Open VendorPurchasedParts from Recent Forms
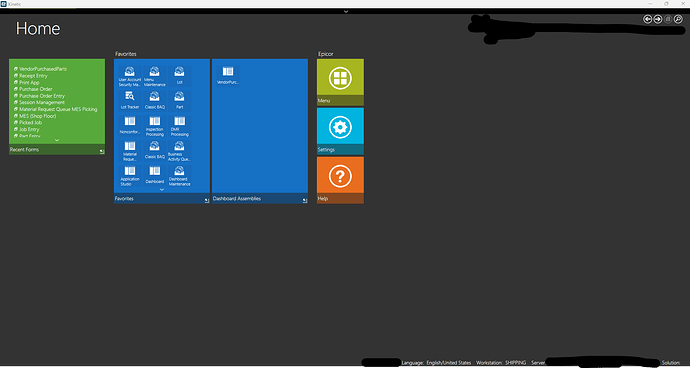The width and height of the screenshot is (690, 368). [40, 69]
